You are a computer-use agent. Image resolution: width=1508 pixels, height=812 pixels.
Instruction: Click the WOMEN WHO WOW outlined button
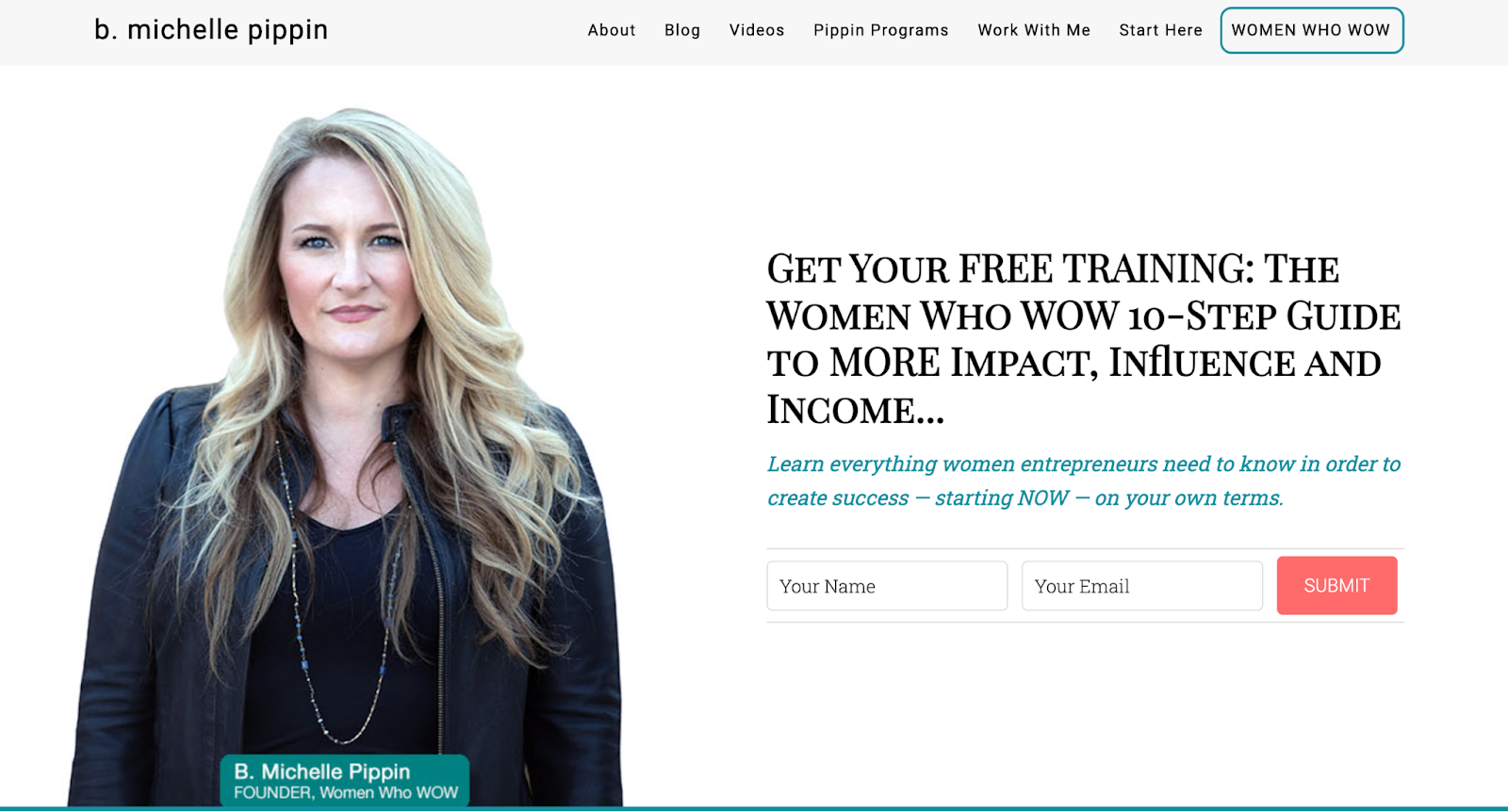1312,30
